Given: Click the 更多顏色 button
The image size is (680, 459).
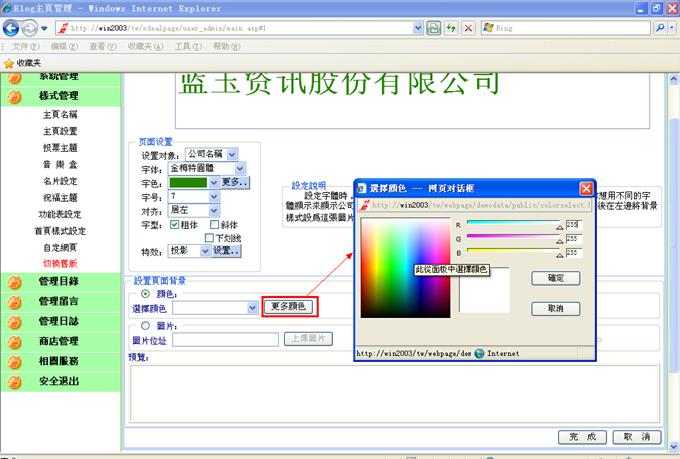Looking at the screenshot, I should point(290,307).
